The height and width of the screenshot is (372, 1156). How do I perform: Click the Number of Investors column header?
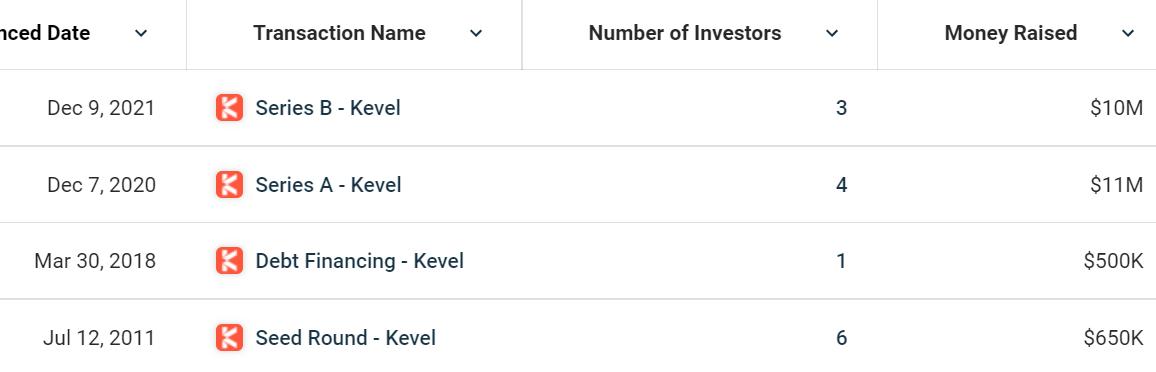click(x=685, y=33)
